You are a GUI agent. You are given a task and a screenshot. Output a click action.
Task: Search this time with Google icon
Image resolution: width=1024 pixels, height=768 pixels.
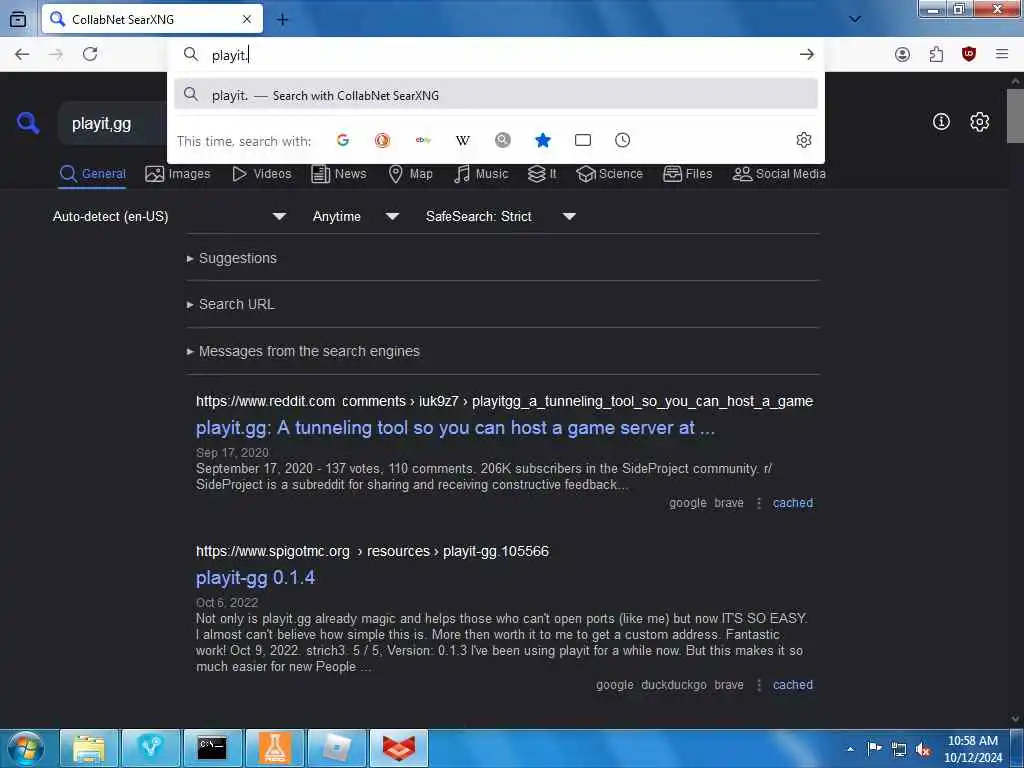(x=343, y=140)
